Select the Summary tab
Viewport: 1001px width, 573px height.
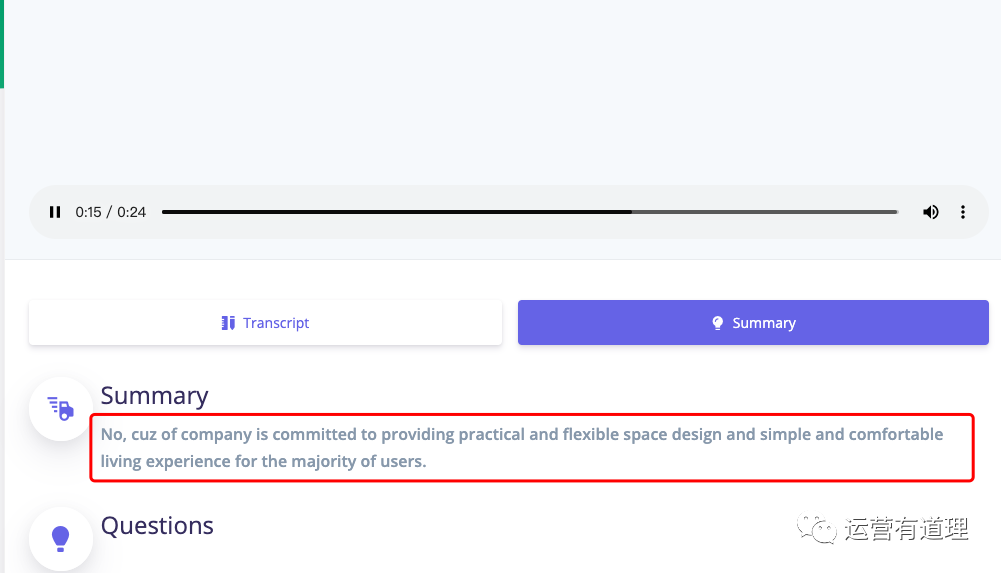(753, 323)
